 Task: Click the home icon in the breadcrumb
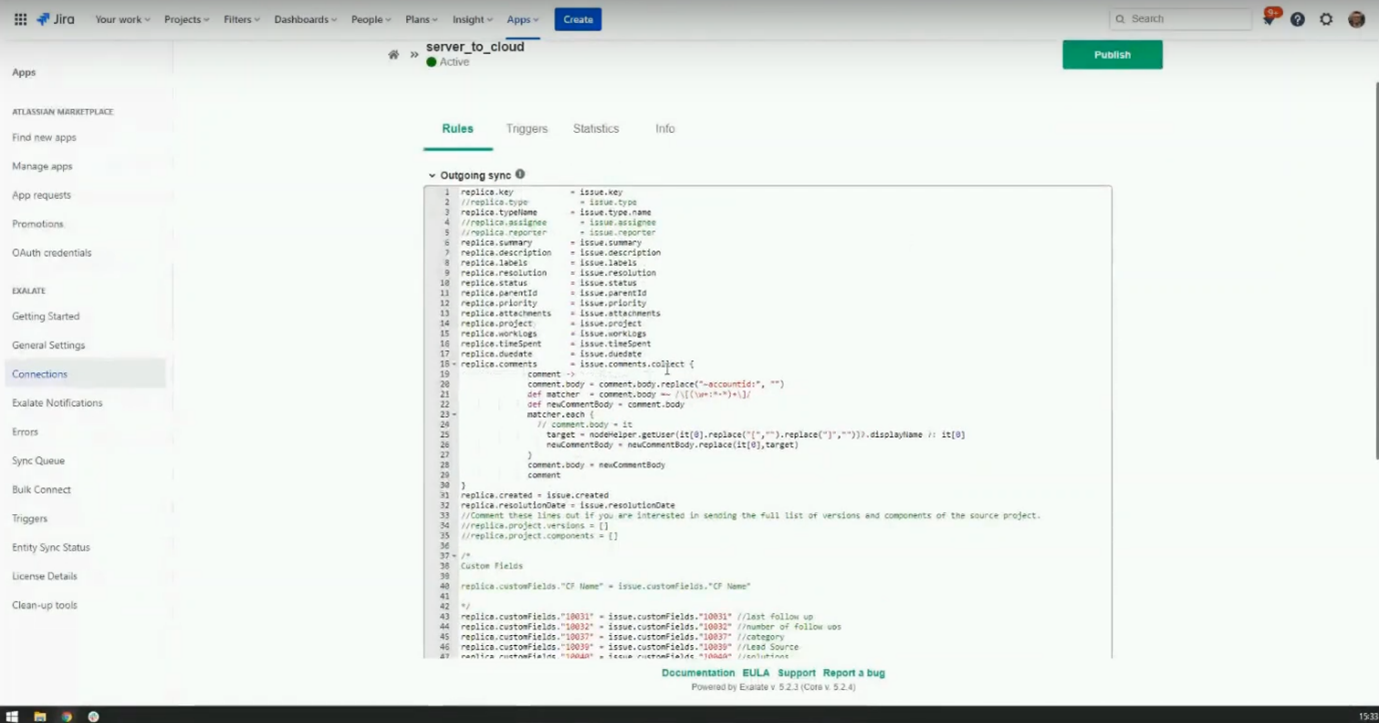click(x=394, y=55)
